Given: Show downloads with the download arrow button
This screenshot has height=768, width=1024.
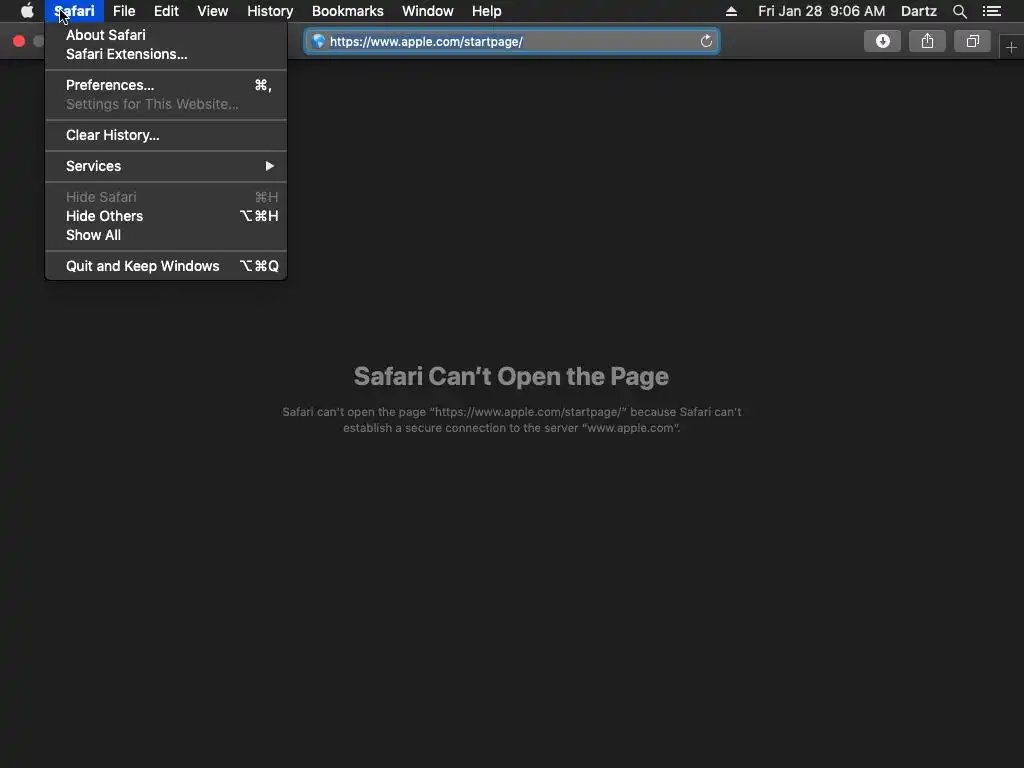Looking at the screenshot, I should tap(882, 41).
